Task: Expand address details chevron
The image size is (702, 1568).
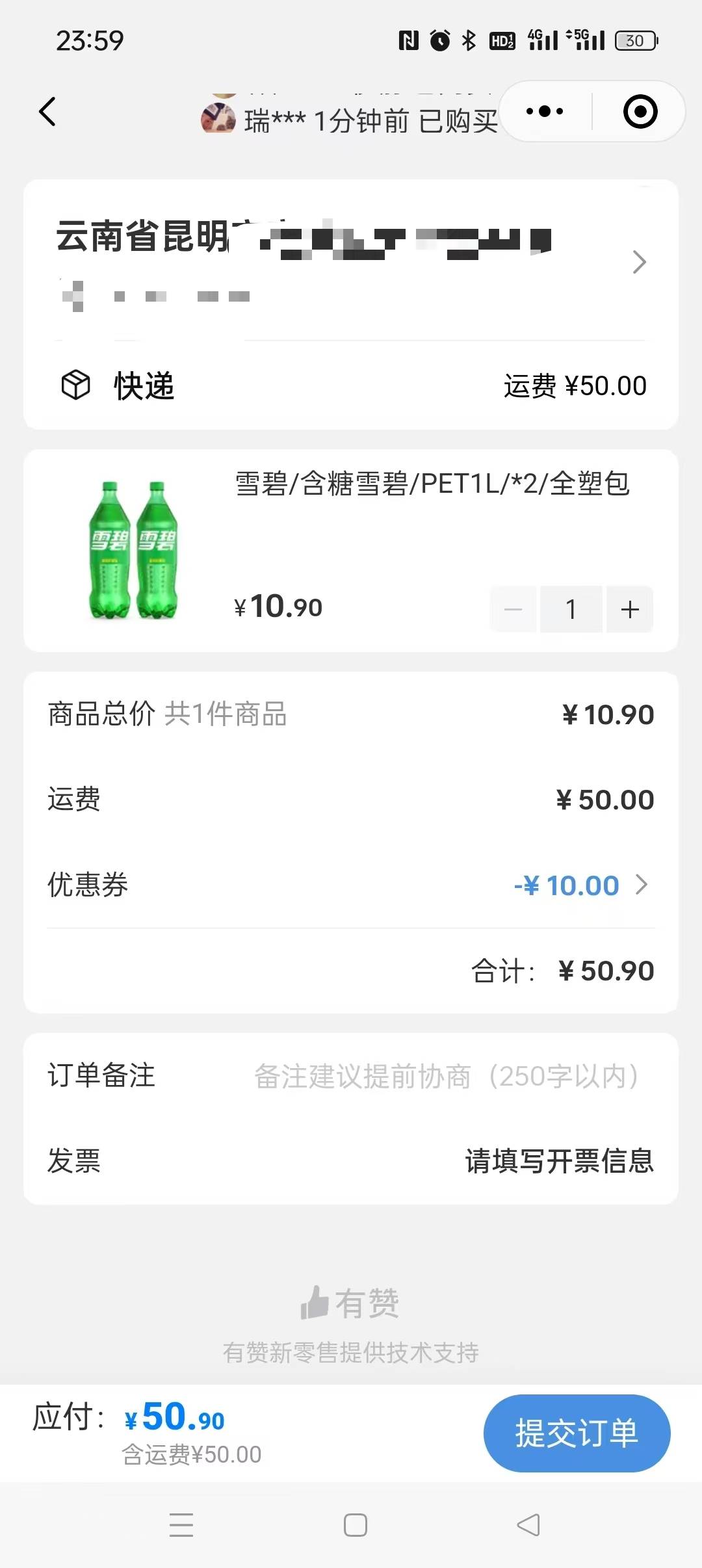Action: click(640, 262)
